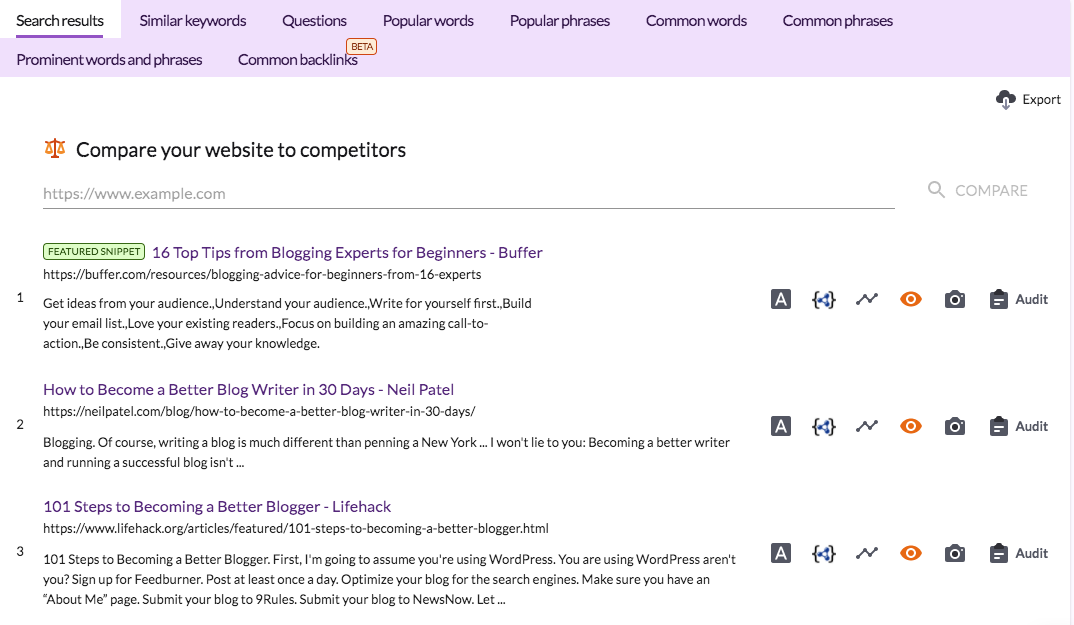
Task: Click the 101 Steps Lifehack result title
Action: 217,506
